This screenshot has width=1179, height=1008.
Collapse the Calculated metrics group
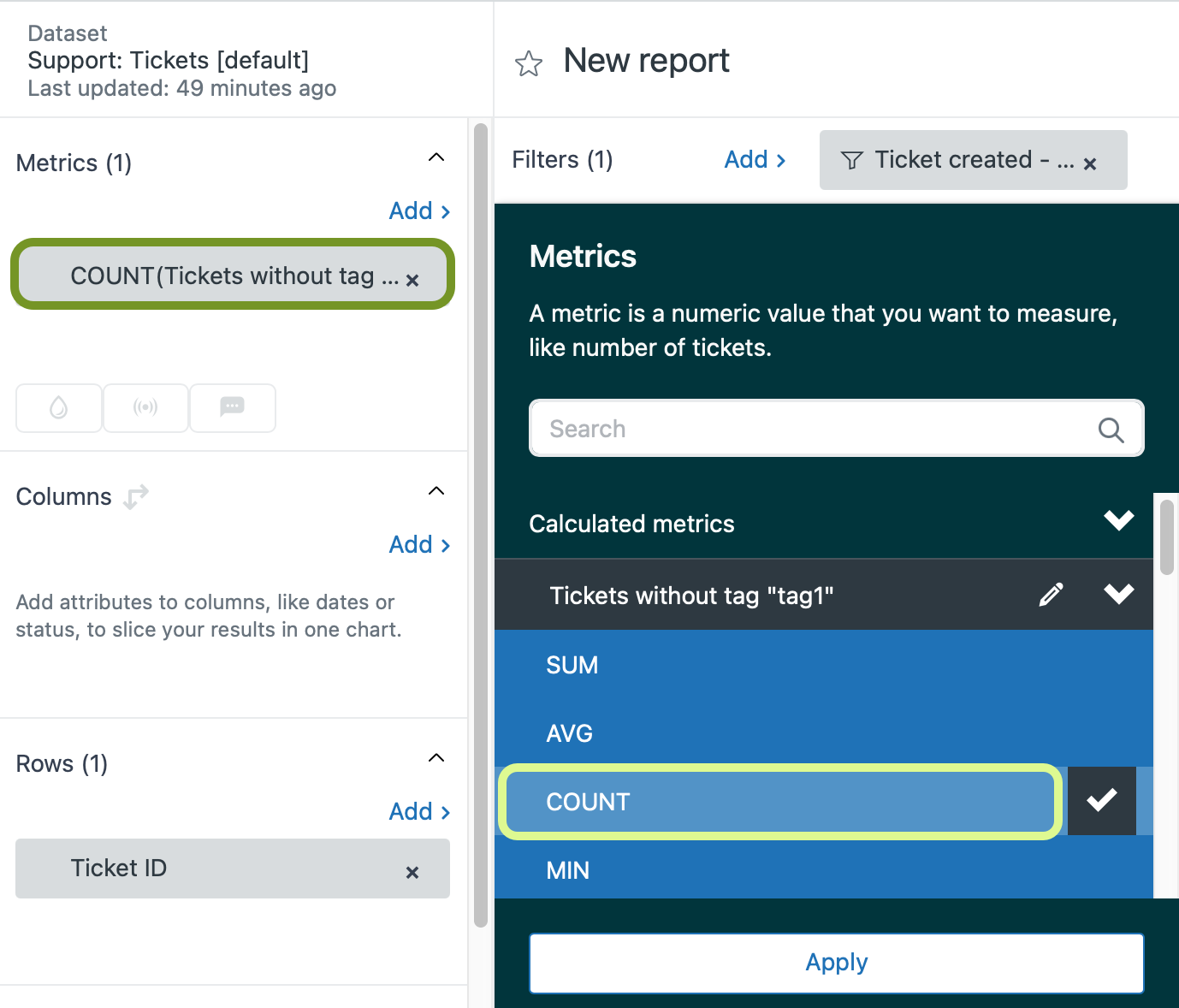click(x=1118, y=520)
